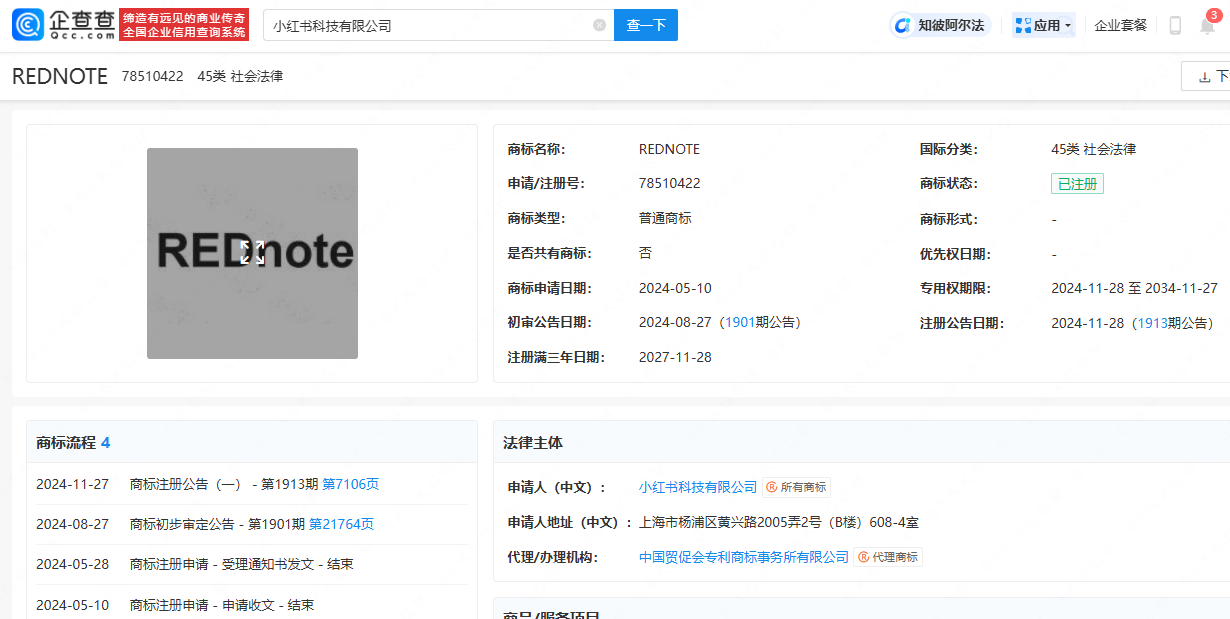Select the 初审公告日期 field label

(549, 322)
